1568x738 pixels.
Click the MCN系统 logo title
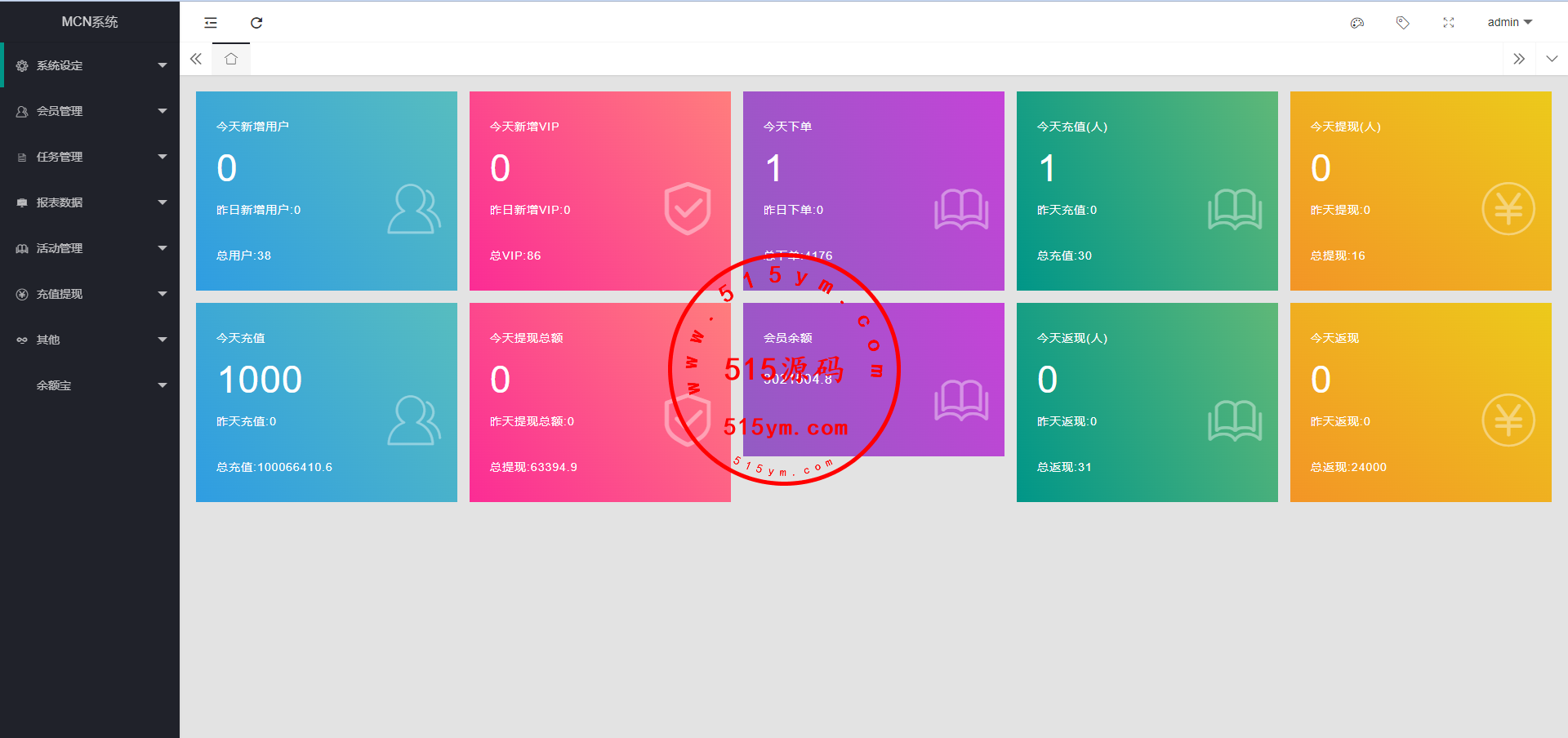tap(90, 22)
